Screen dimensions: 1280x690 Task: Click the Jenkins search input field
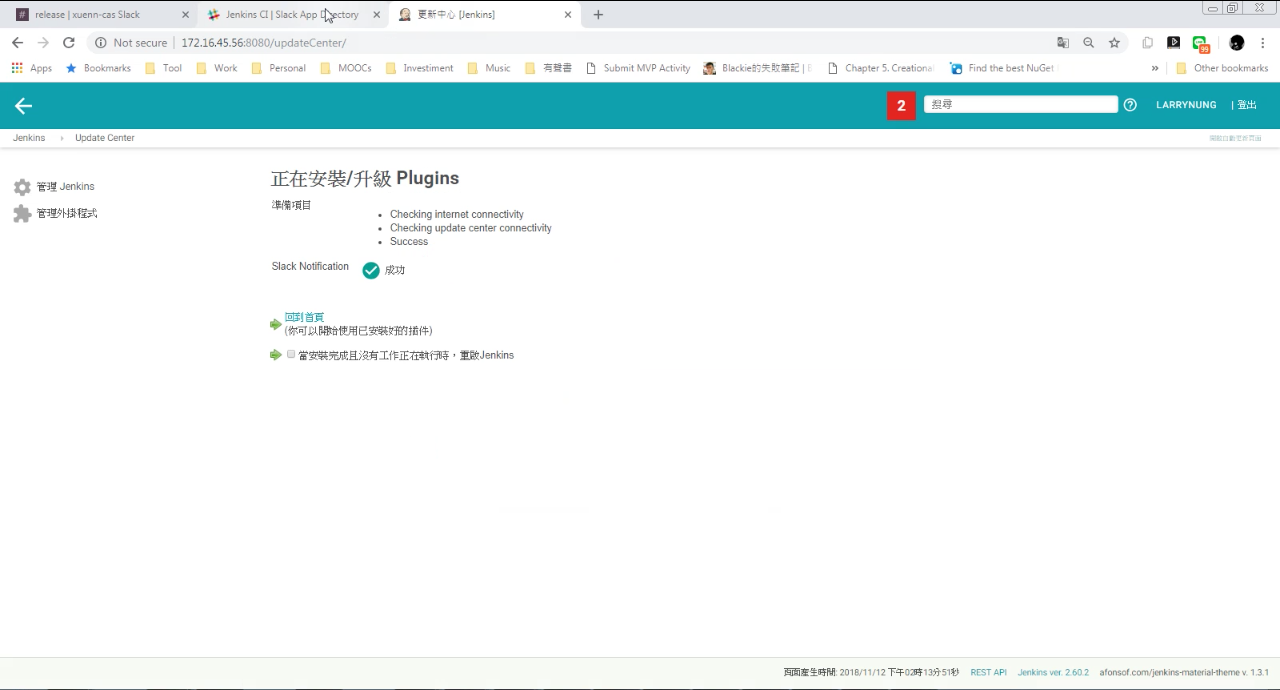coord(1020,105)
